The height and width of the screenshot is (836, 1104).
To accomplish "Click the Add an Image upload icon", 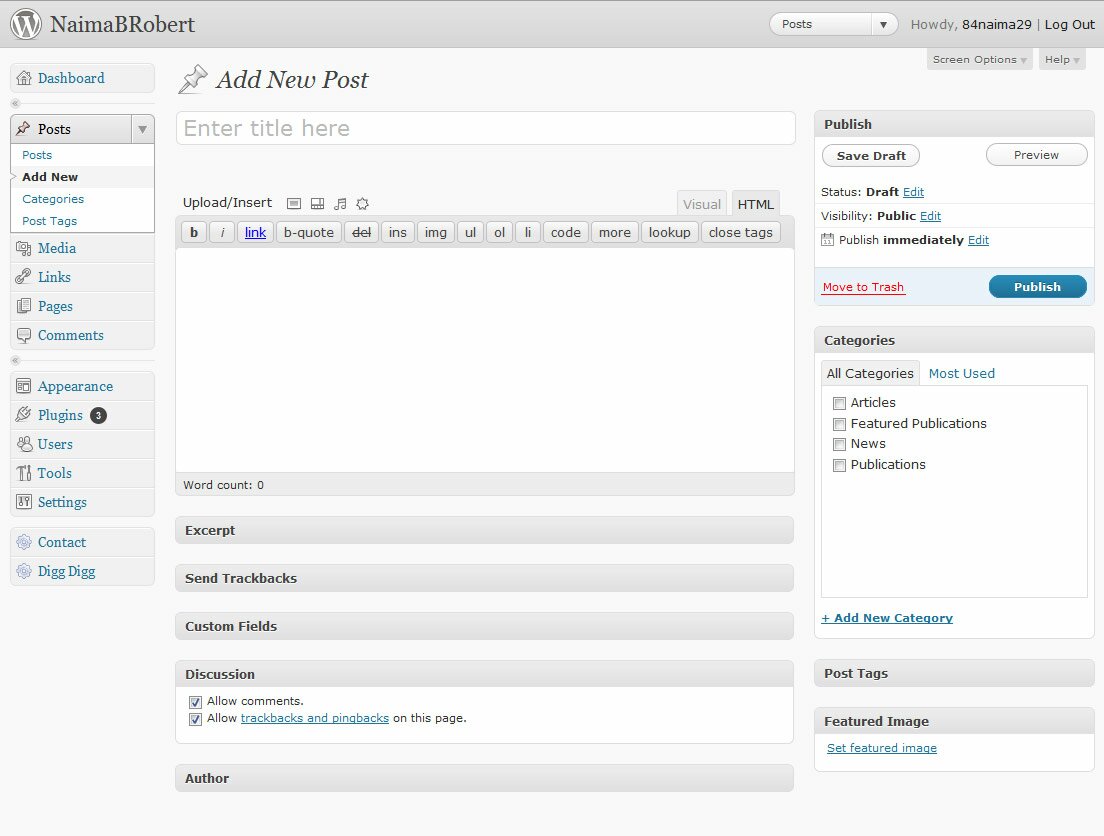I will [294, 204].
